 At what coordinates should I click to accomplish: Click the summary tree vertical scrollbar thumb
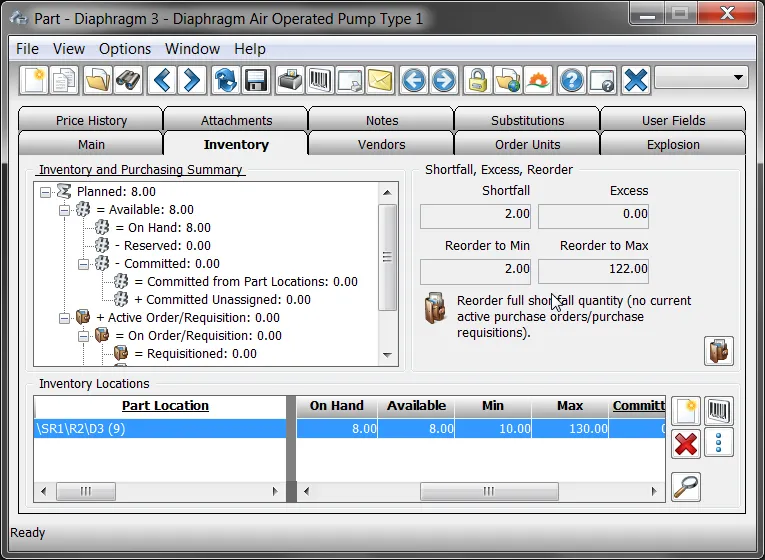pyautogui.click(x=387, y=257)
